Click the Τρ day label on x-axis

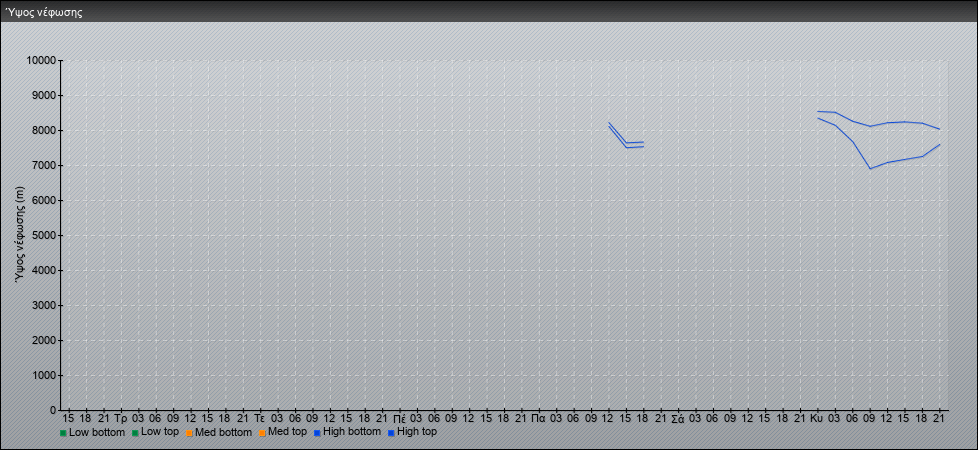pyautogui.click(x=120, y=416)
